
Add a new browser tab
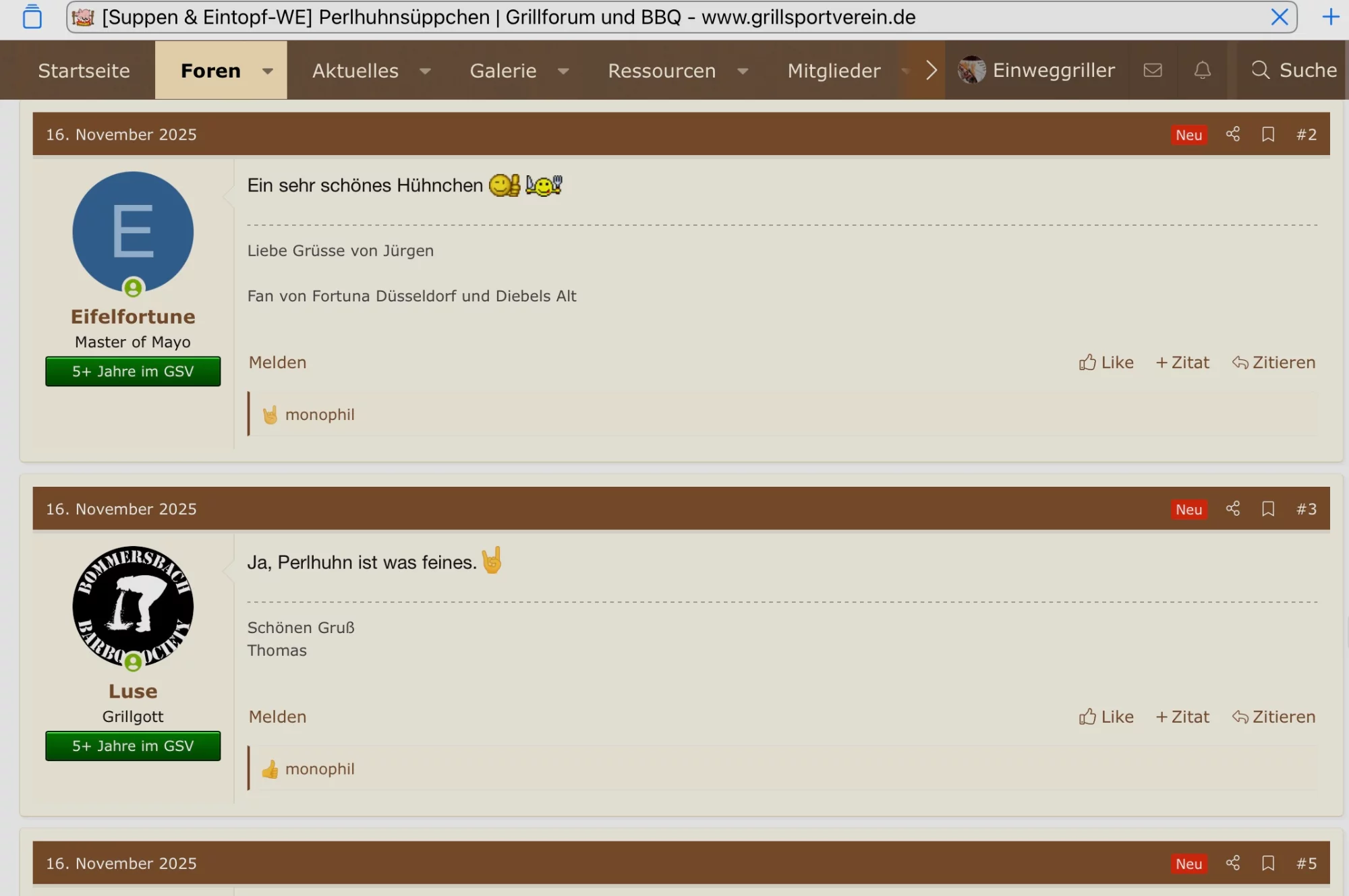[1330, 17]
